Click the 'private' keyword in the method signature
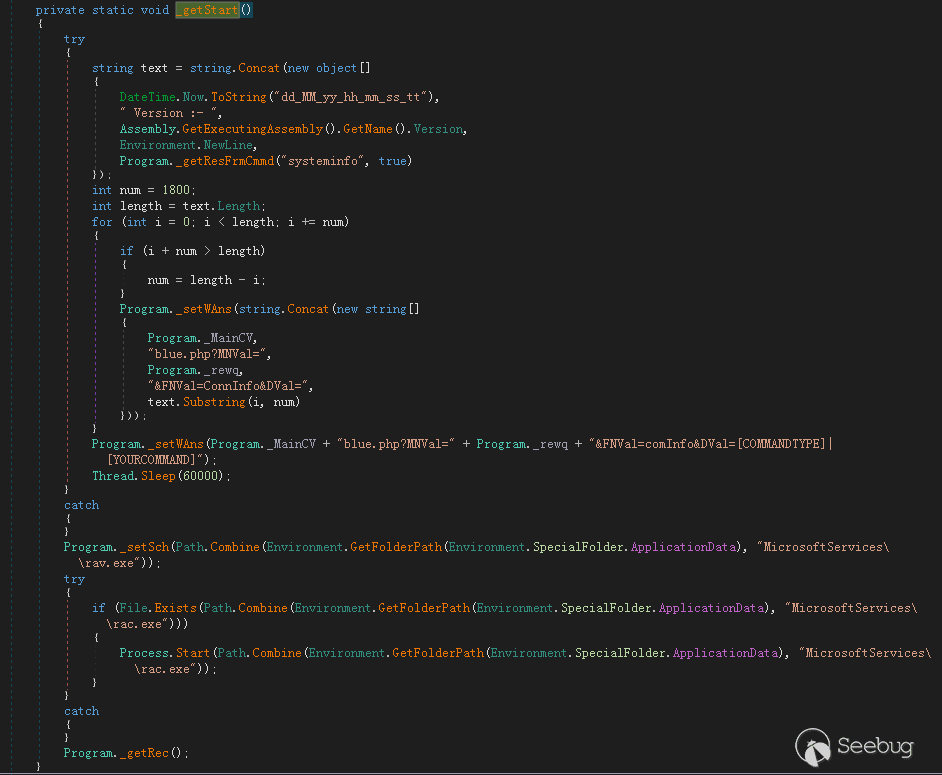Screen dimensions: 942x775 pyautogui.click(x=60, y=10)
